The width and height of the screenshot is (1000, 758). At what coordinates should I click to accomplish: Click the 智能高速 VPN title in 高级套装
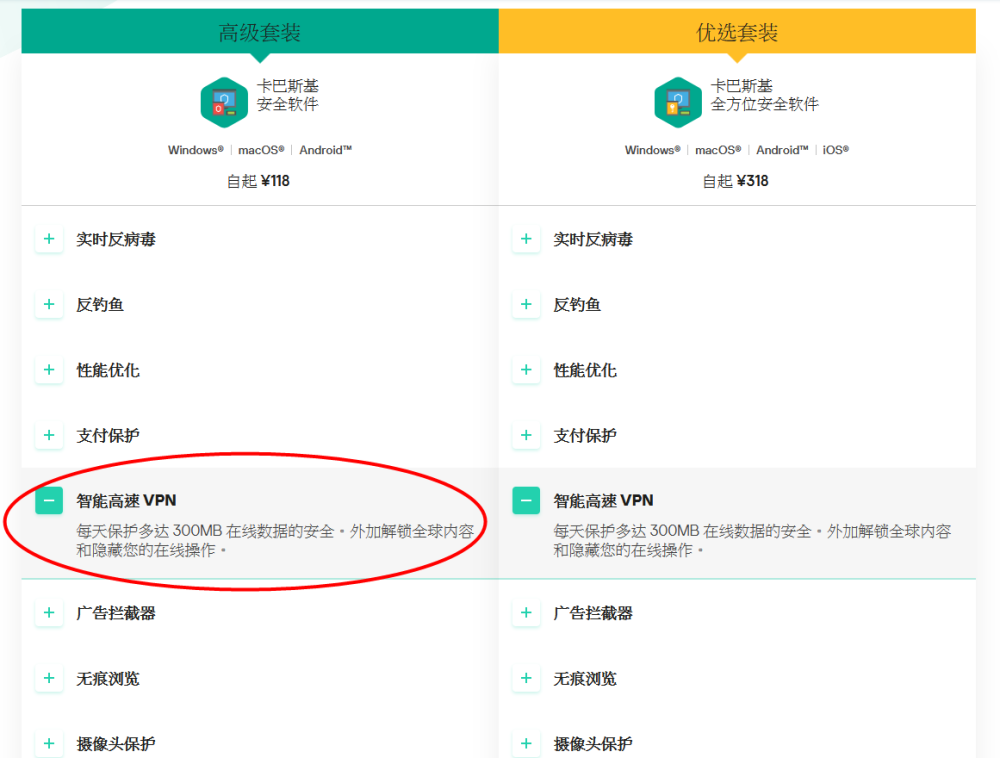point(126,501)
